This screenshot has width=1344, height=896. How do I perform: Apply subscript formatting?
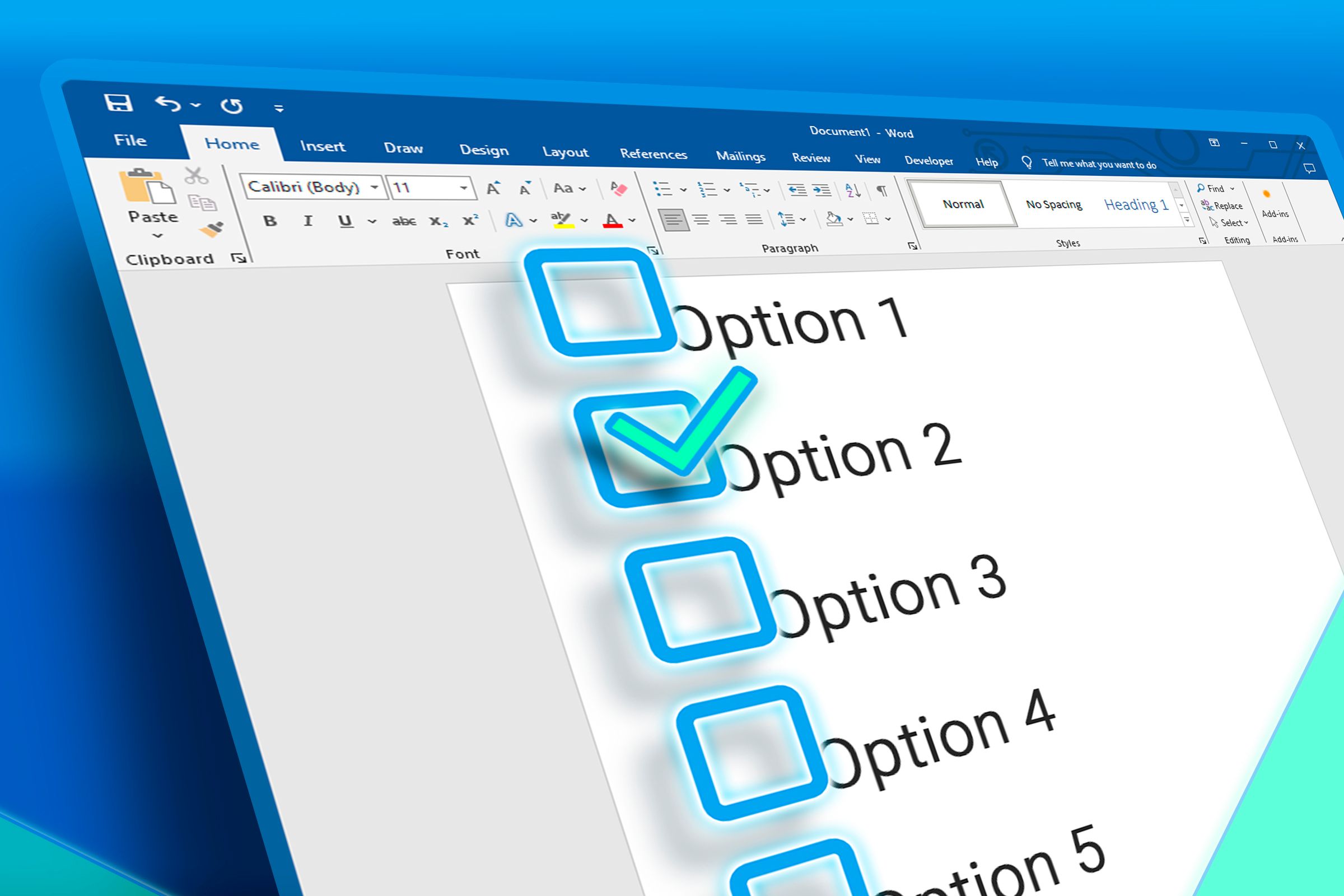pos(439,222)
